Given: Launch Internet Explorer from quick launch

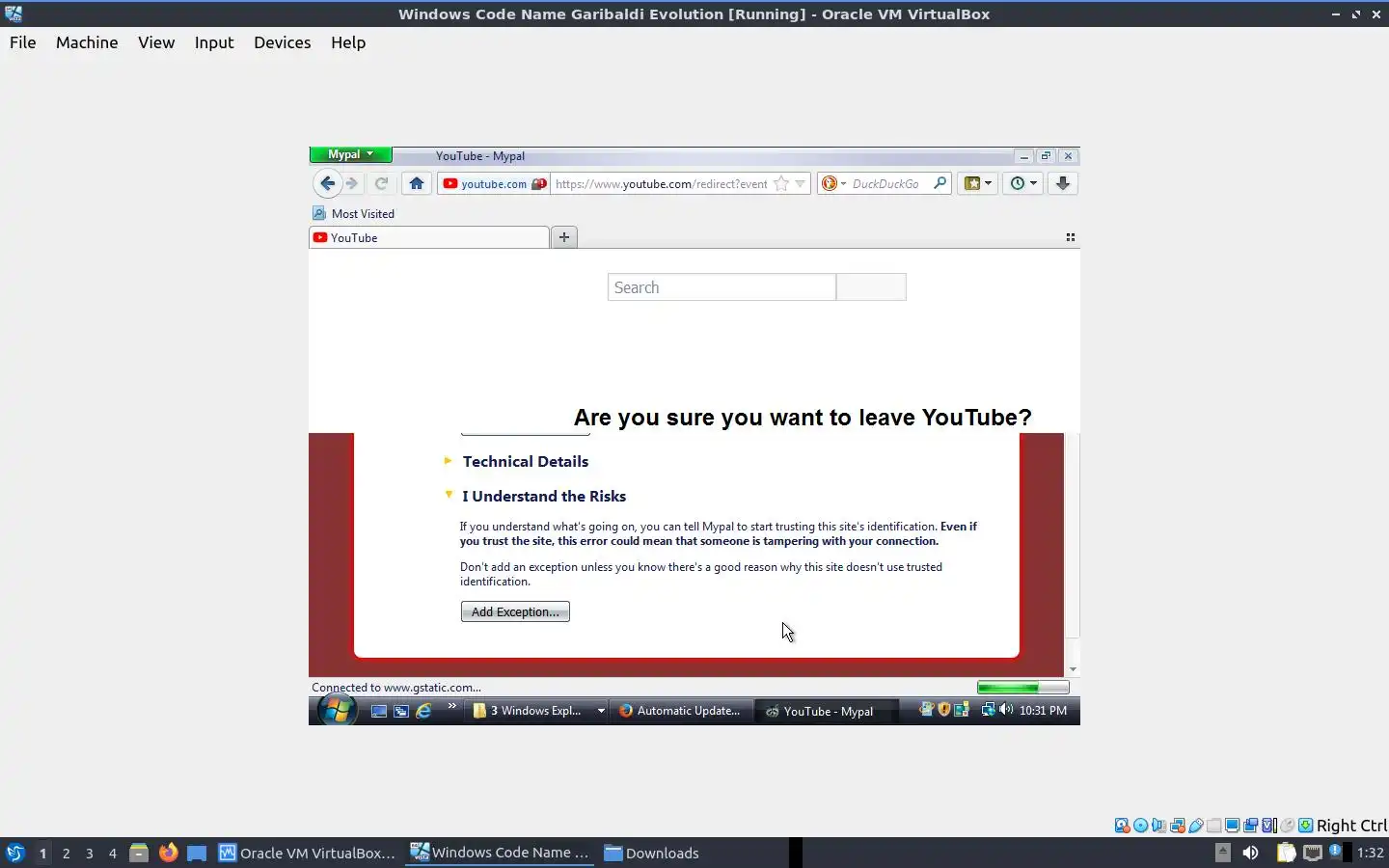Looking at the screenshot, I should tap(423, 711).
